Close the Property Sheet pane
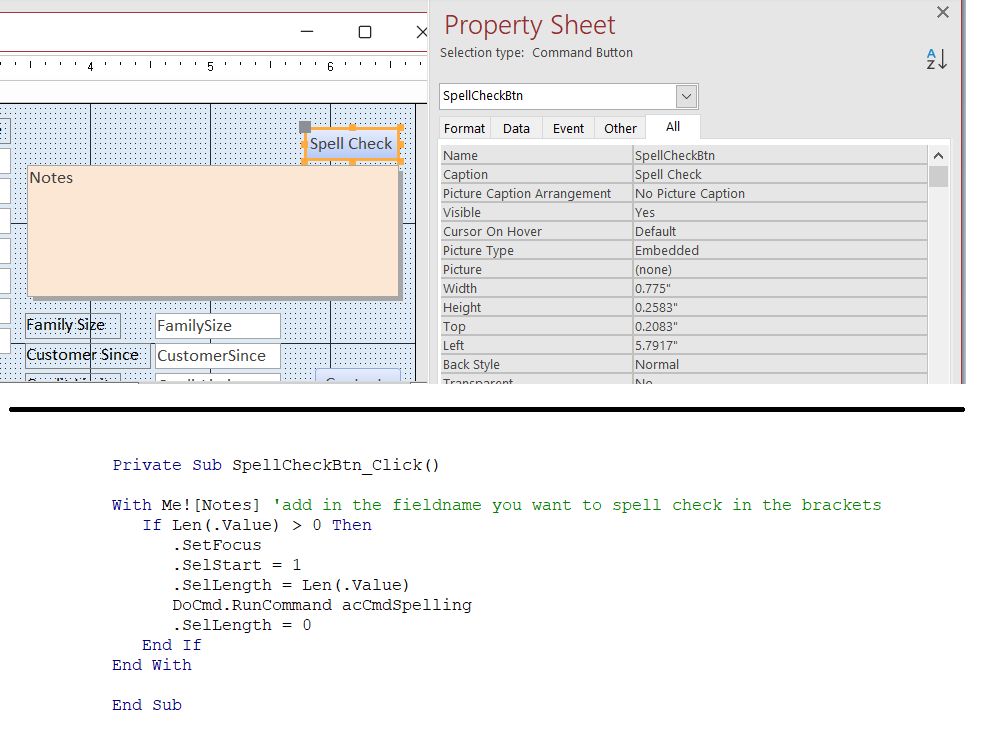The image size is (991, 732). pyautogui.click(x=941, y=12)
